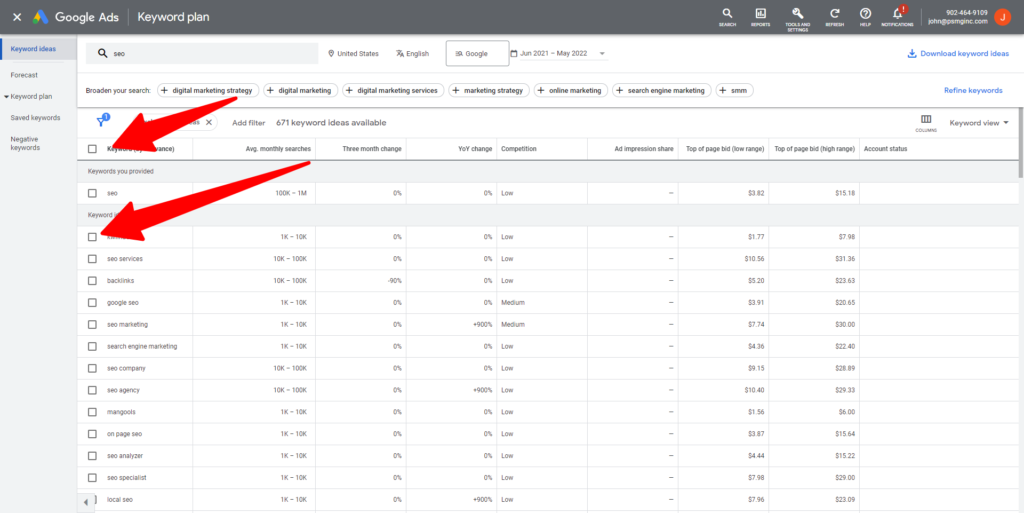
Task: Open the Jun 2021 – May 2022 date range
Action: click(558, 54)
